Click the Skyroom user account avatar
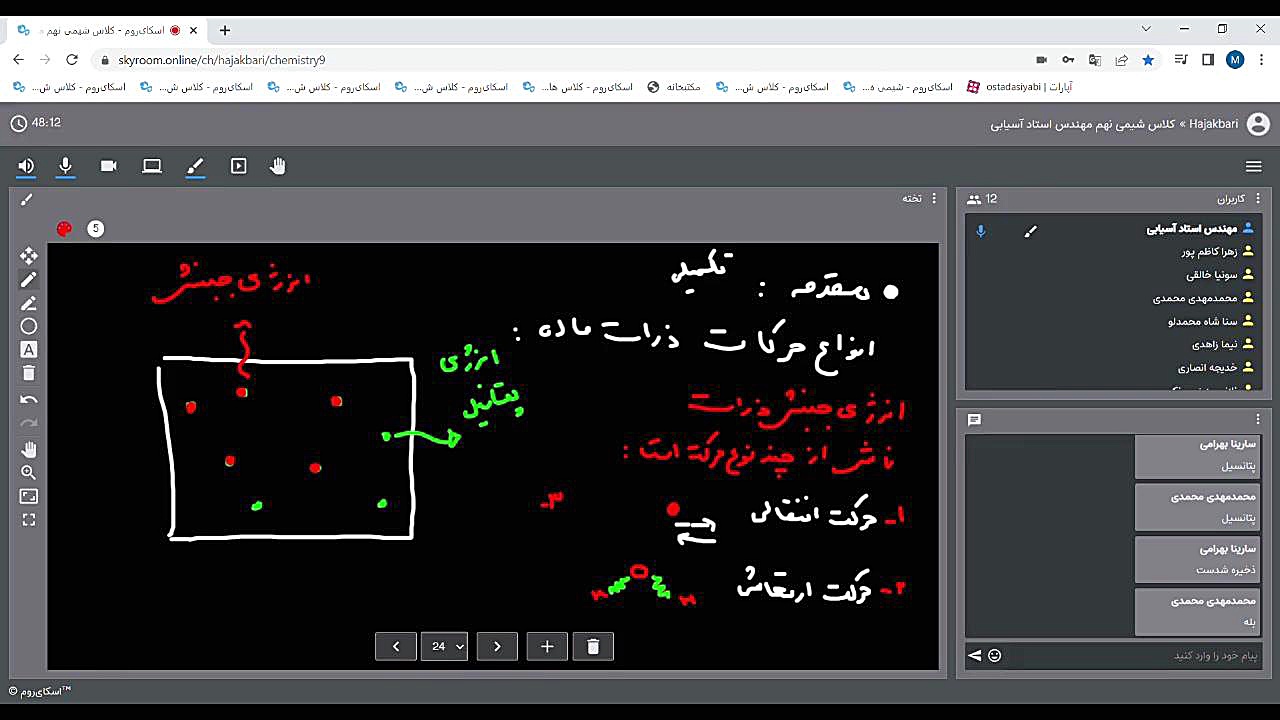 point(1258,124)
